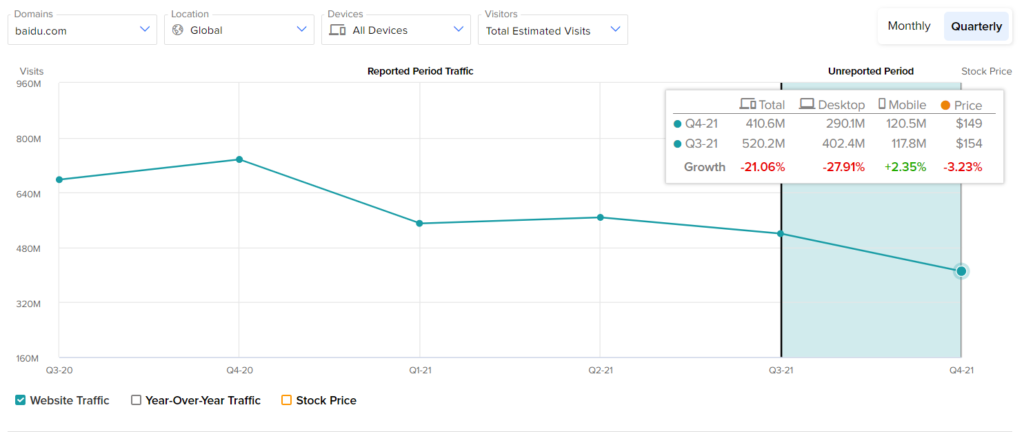Enable the Stock Price checkbox
Image resolution: width=1024 pixels, height=432 pixels.
[x=286, y=400]
